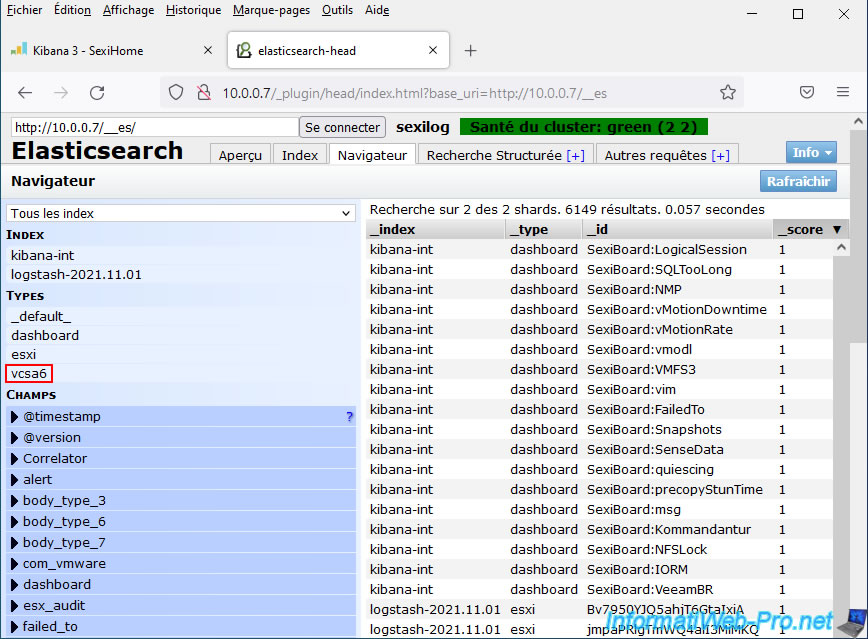
Task: Open the Marque-pages menu
Action: (x=271, y=10)
